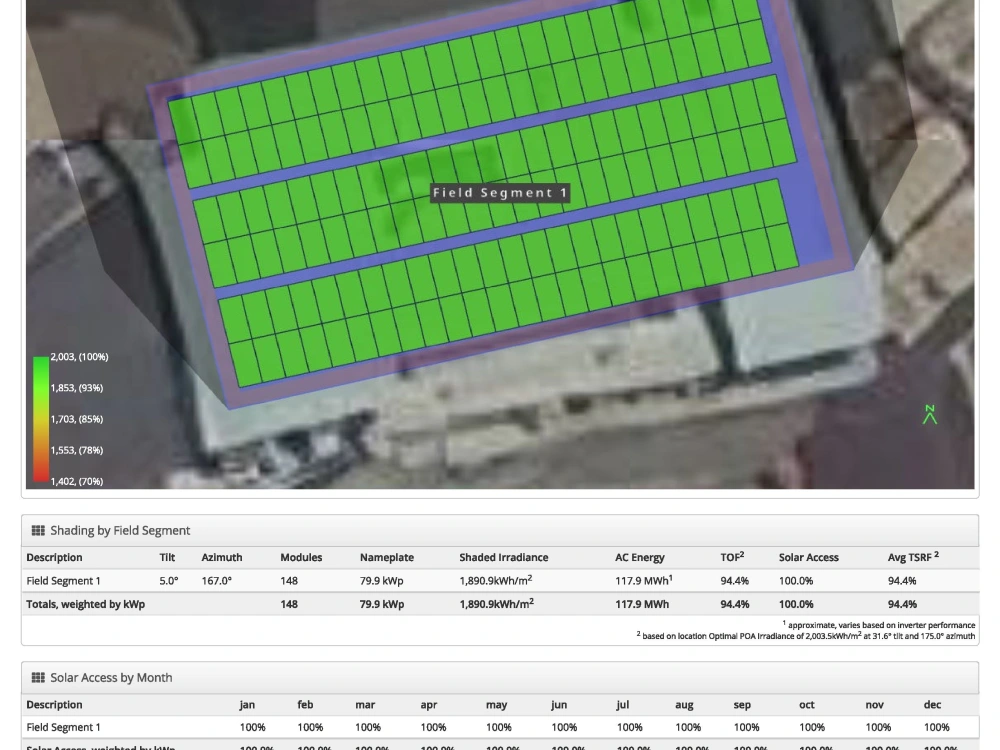Click the north compass arrow on the map

point(929,414)
